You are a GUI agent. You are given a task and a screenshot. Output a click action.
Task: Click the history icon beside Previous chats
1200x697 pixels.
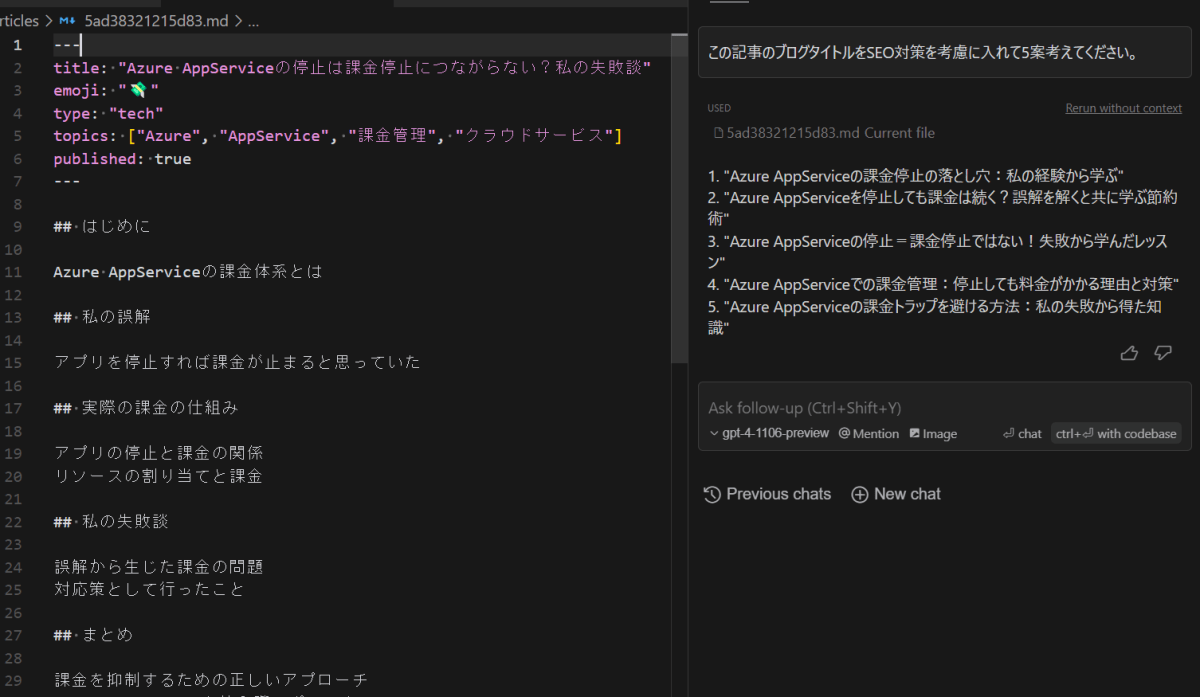[712, 494]
